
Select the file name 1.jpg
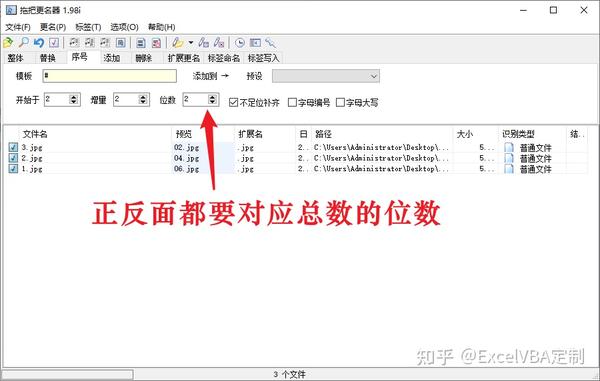click(32, 169)
